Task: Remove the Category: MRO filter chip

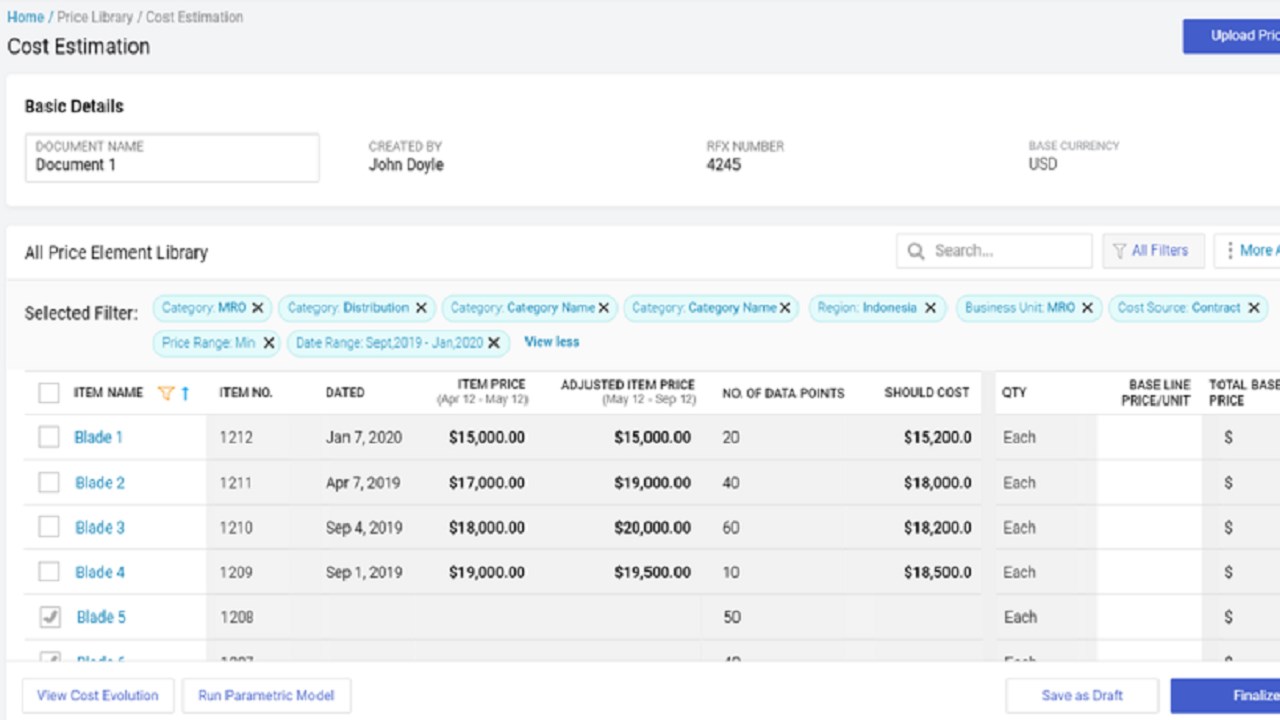Action: [257, 308]
